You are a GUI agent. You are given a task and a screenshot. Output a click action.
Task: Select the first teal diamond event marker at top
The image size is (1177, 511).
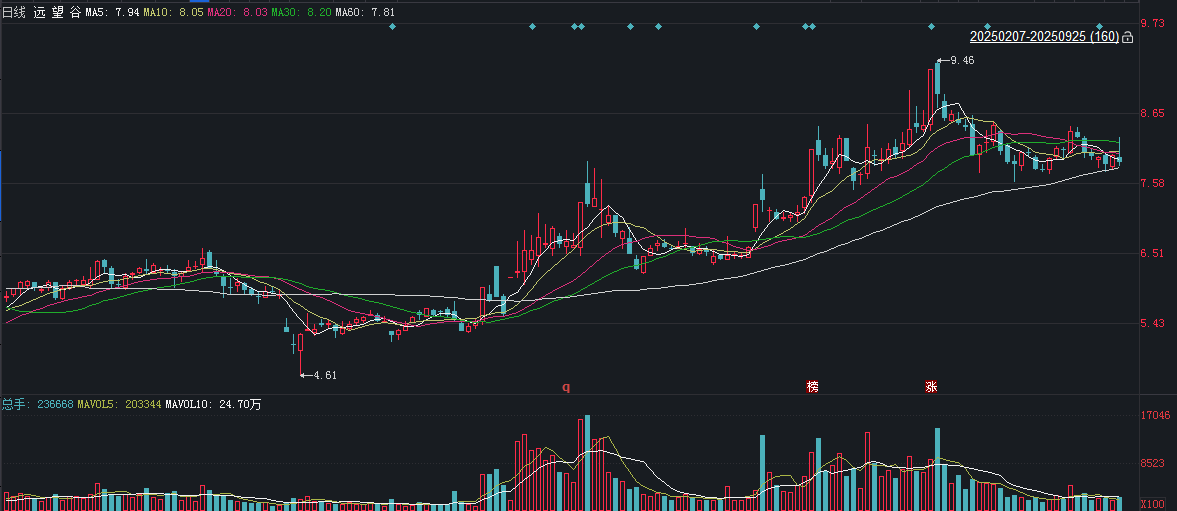pos(392,27)
